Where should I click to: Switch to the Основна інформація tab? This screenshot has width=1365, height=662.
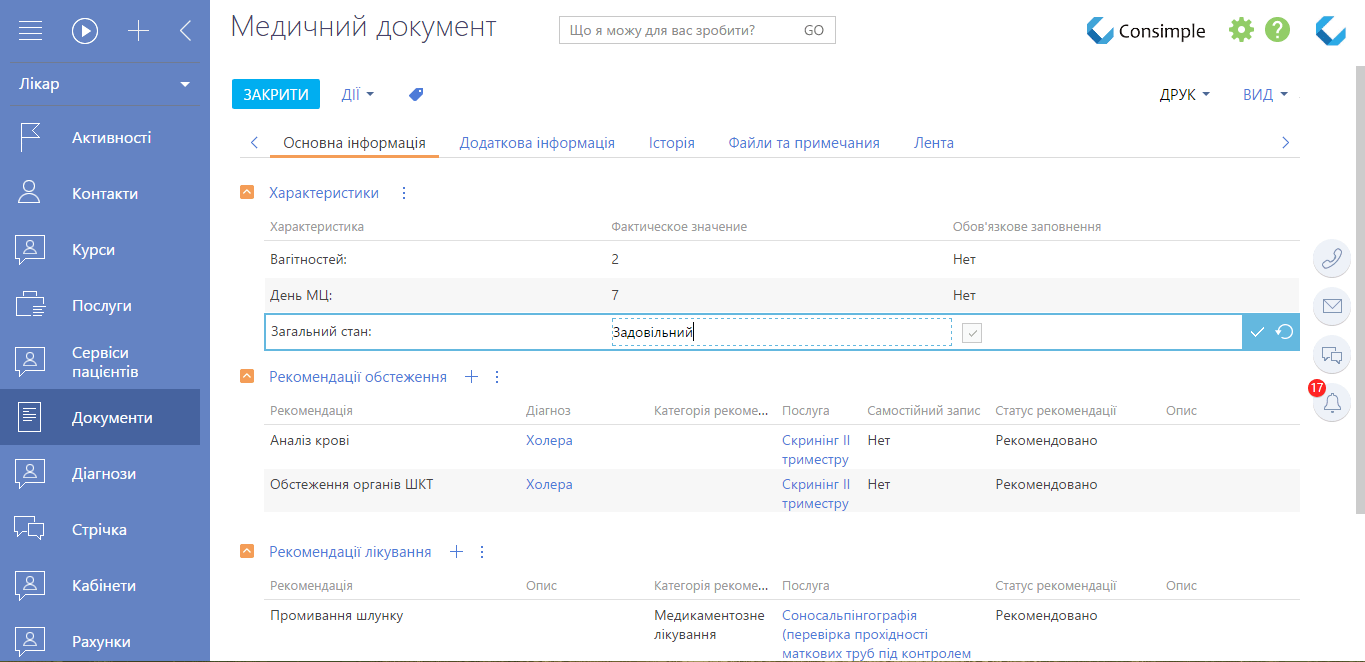click(x=354, y=143)
